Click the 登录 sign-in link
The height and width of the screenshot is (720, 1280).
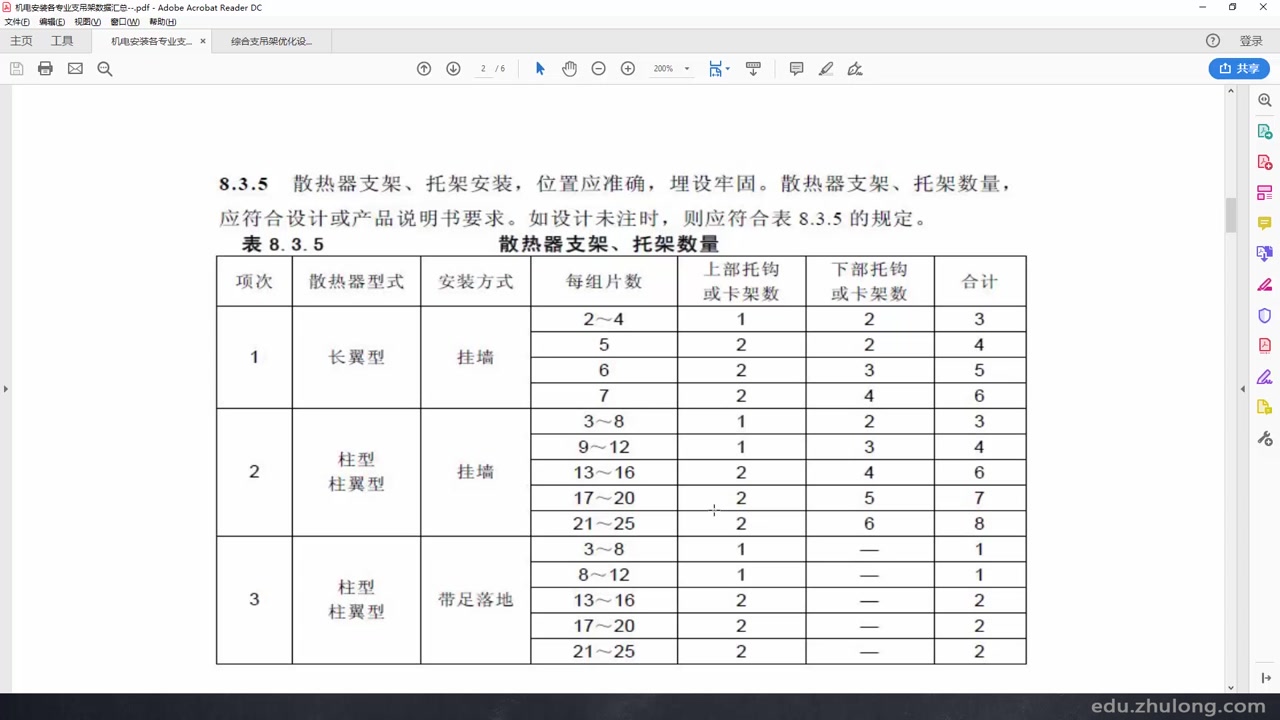(1251, 41)
